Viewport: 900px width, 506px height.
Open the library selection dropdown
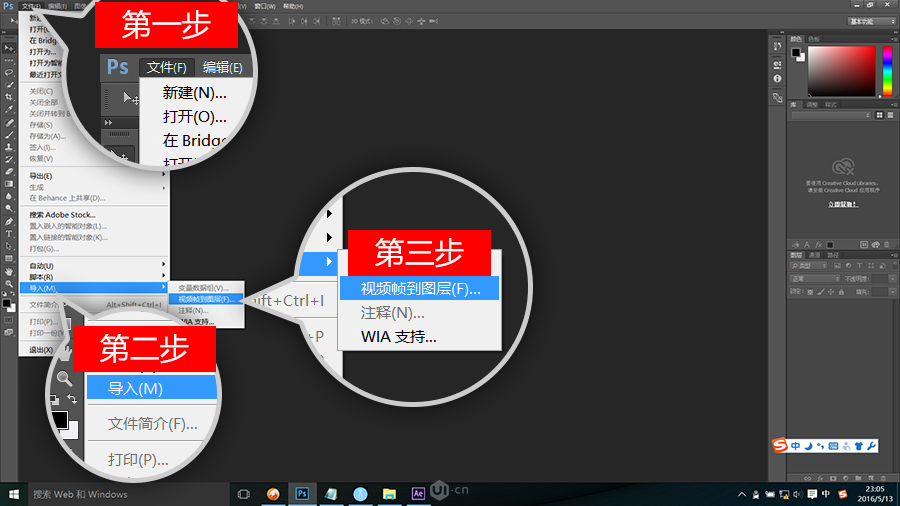tap(831, 115)
